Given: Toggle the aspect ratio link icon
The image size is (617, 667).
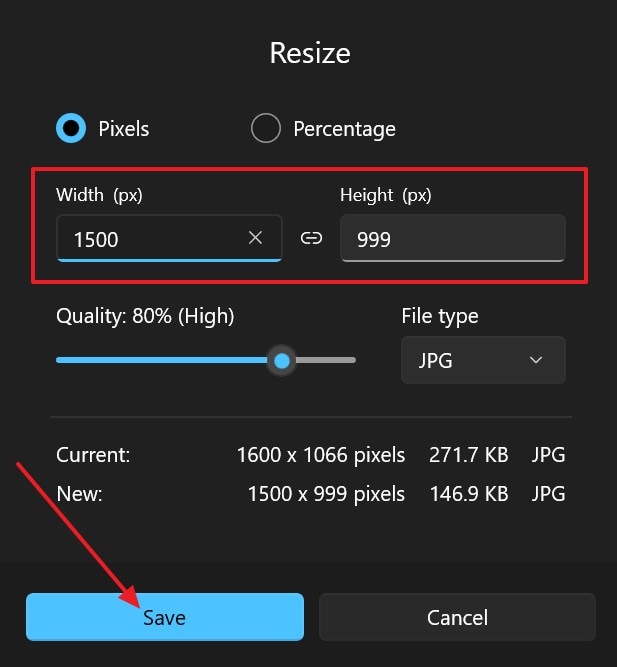Looking at the screenshot, I should (311, 238).
